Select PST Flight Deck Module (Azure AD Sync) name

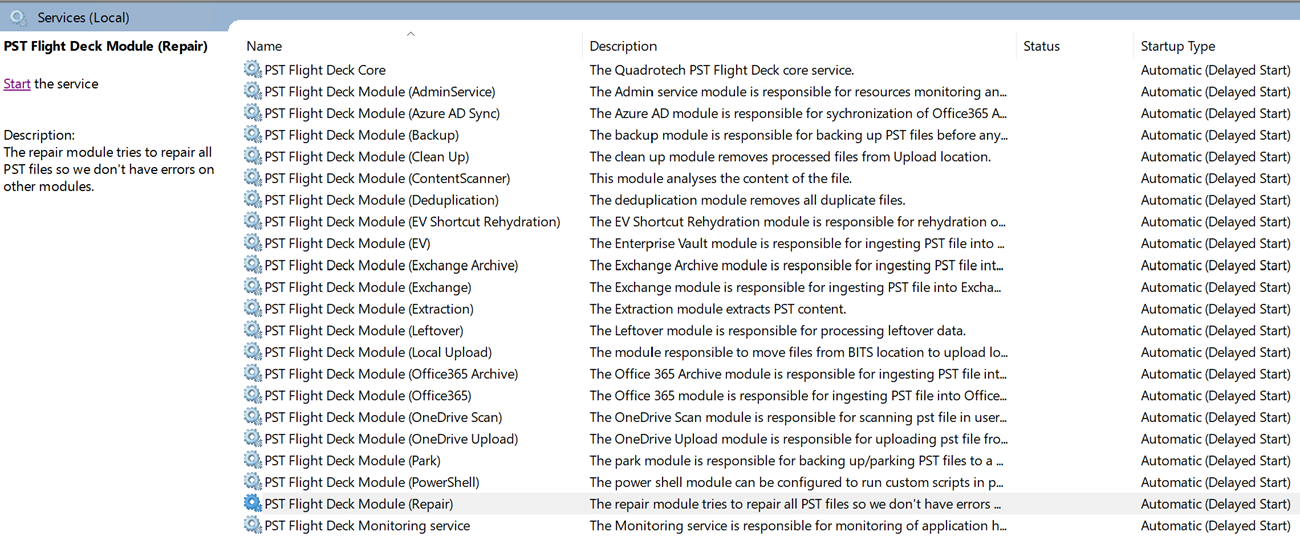tap(382, 113)
